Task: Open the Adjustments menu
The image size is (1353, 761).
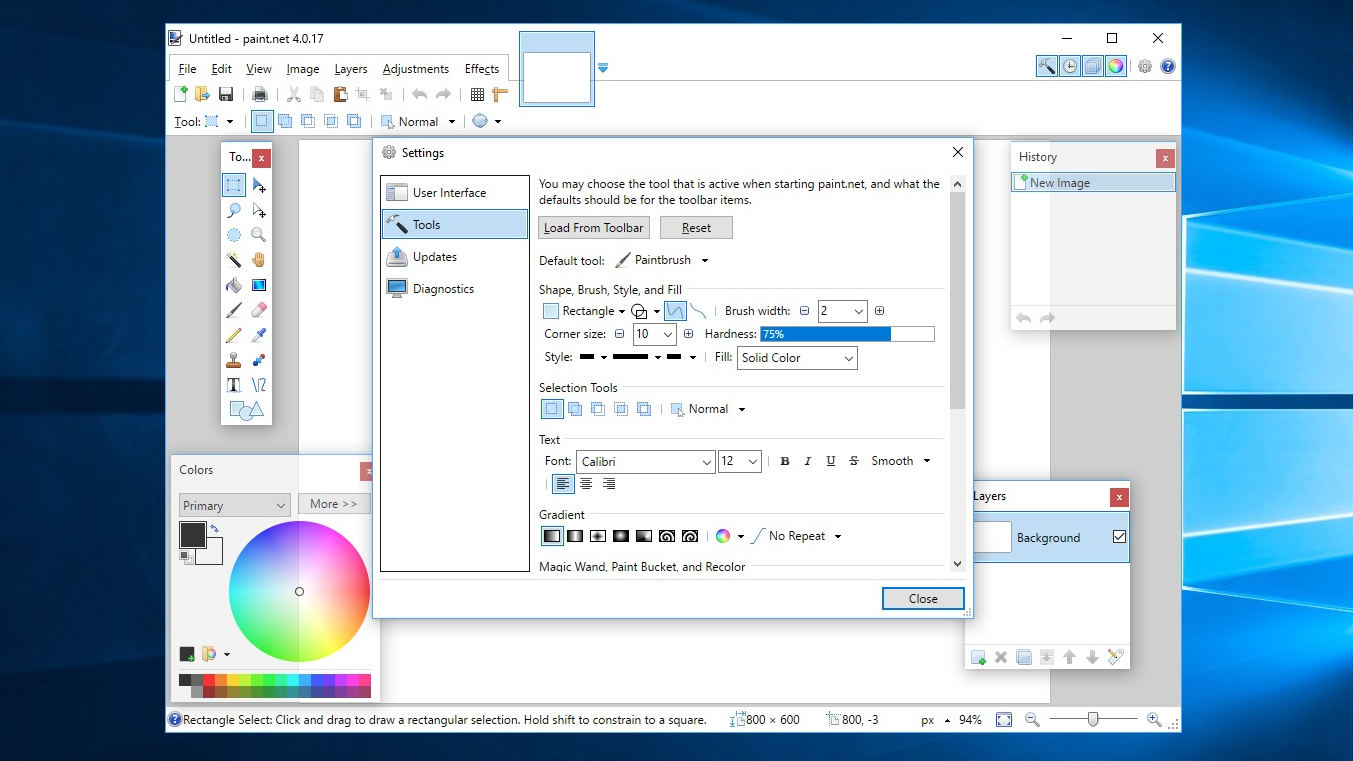Action: [415, 69]
